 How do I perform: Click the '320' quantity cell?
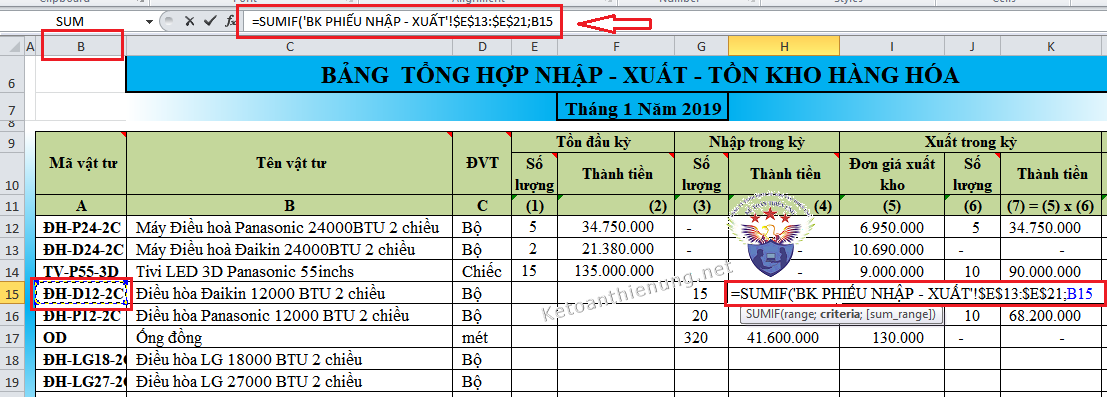pos(701,337)
